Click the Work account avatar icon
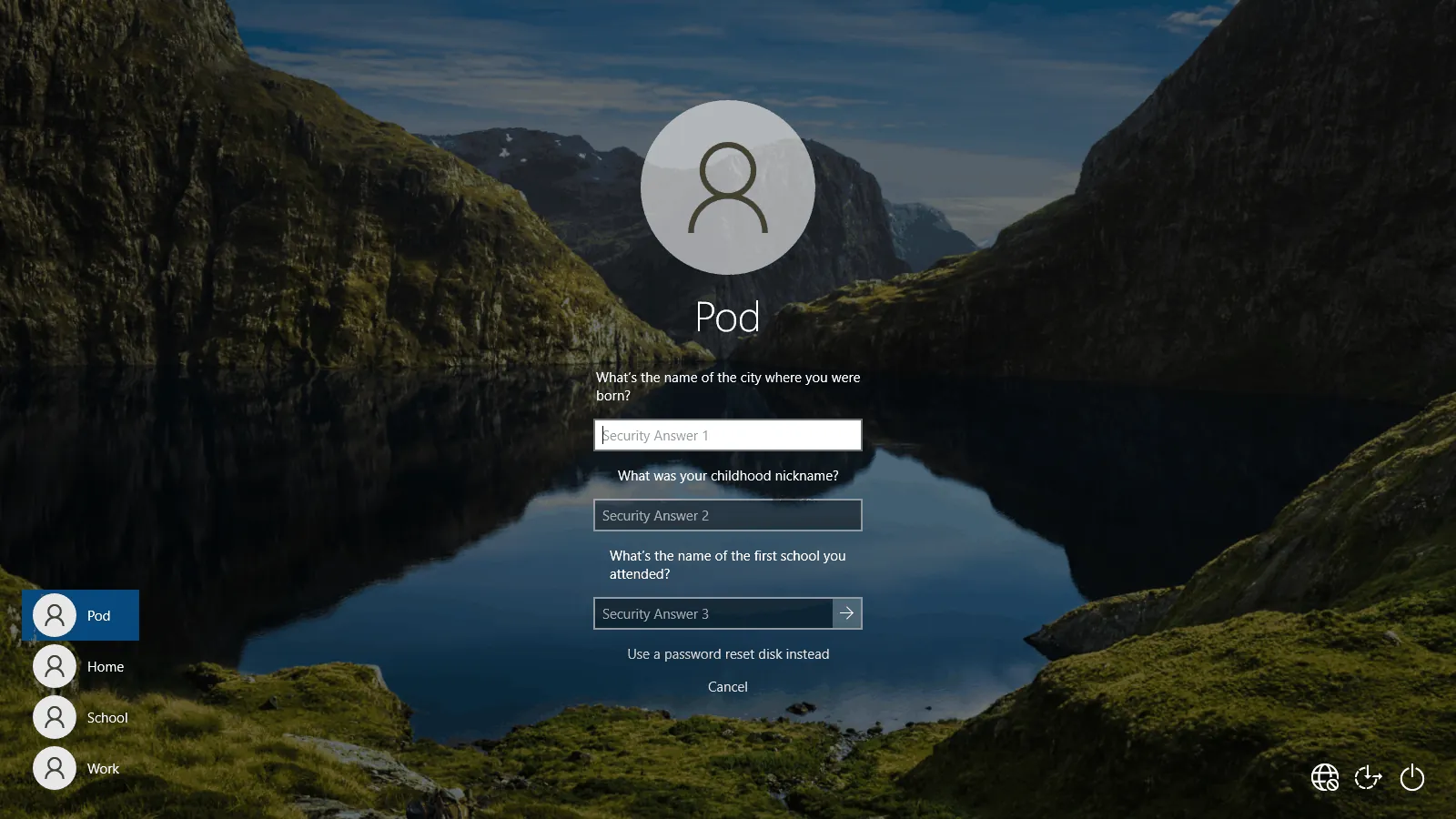This screenshot has height=819, width=1456. point(55,768)
